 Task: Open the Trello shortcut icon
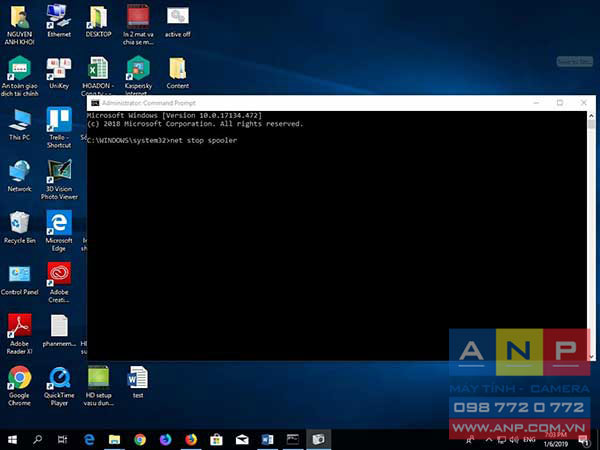tap(59, 120)
